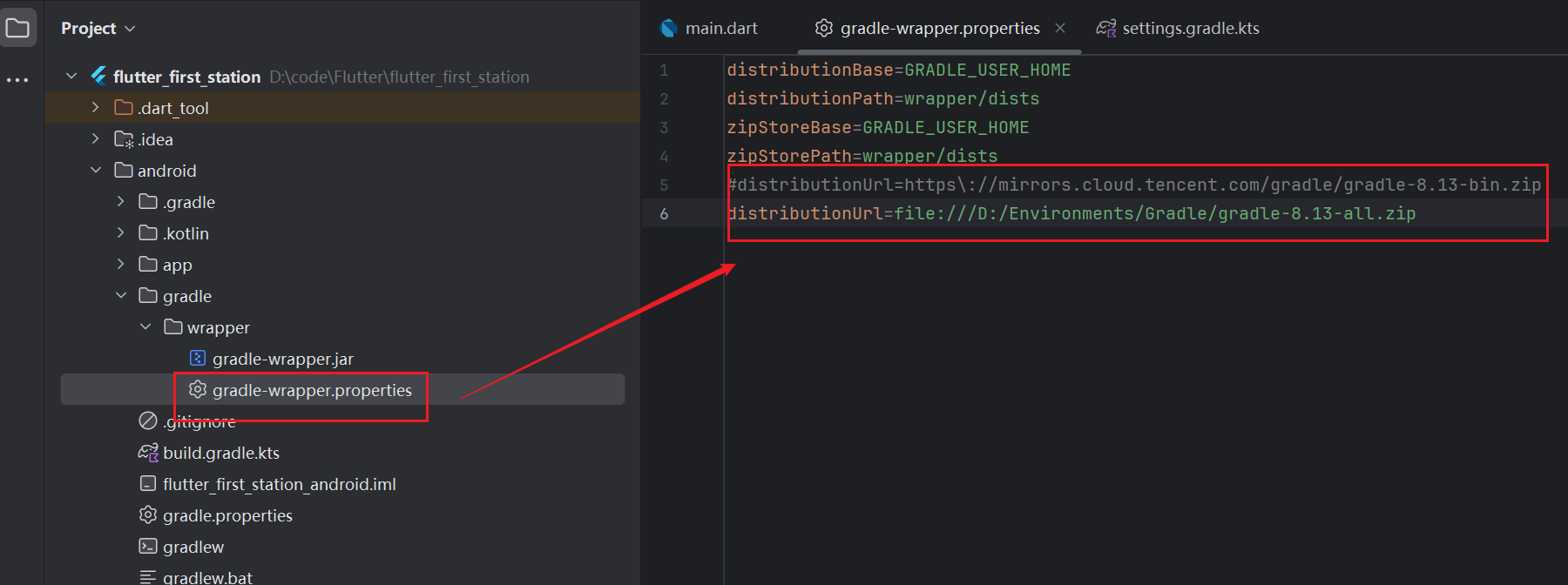Expand the .gradle folder

tap(121, 201)
